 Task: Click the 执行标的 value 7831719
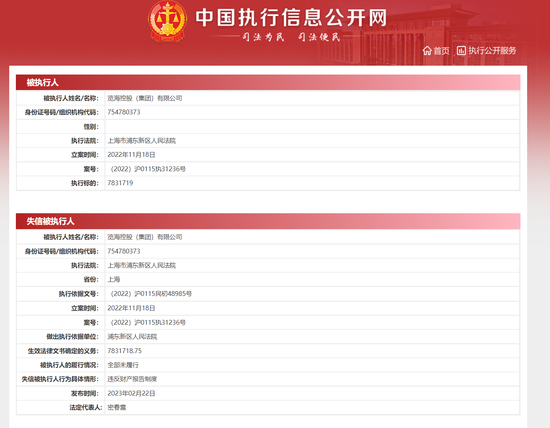click(120, 183)
